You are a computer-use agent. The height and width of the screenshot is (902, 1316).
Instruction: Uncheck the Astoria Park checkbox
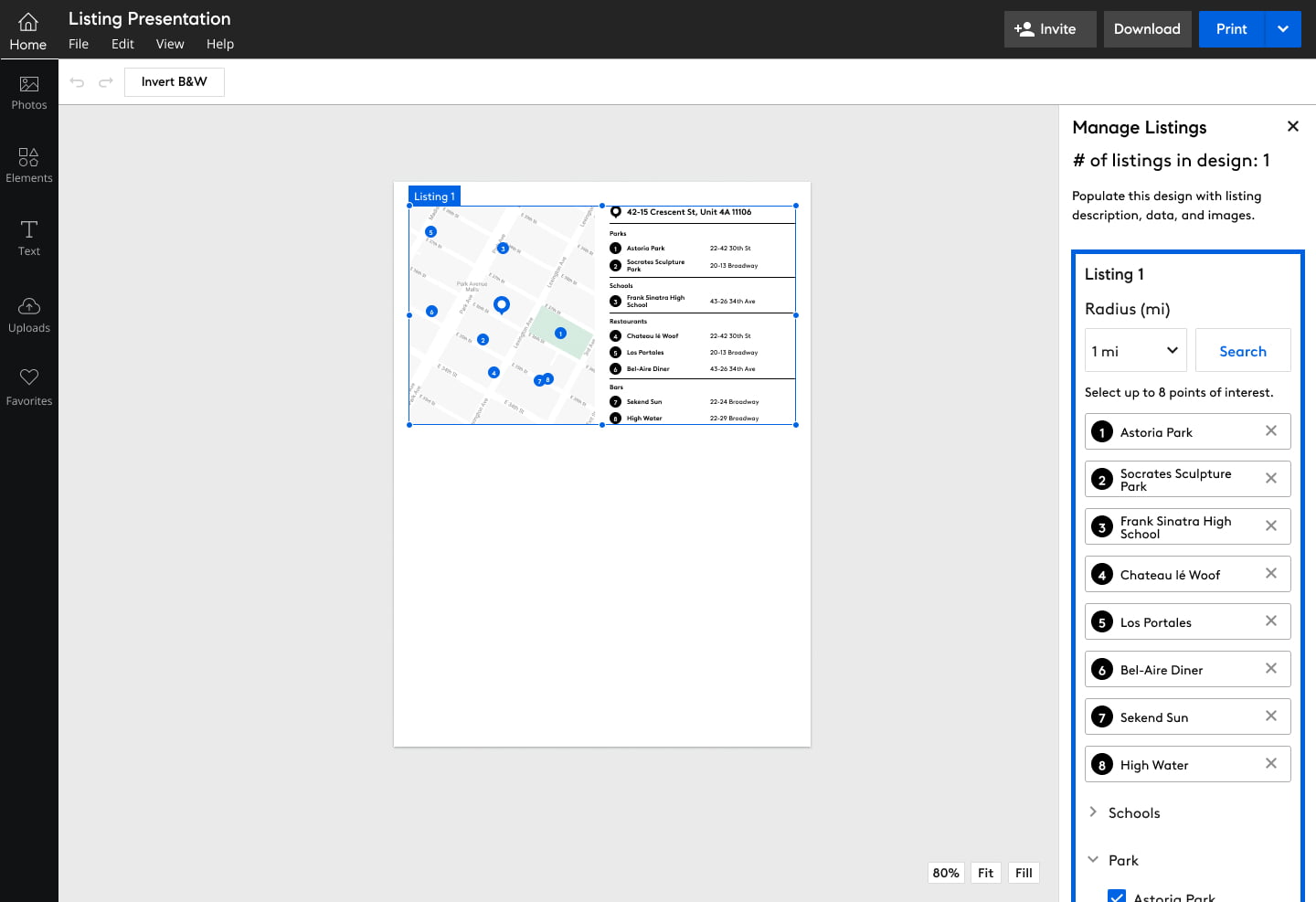click(1116, 896)
